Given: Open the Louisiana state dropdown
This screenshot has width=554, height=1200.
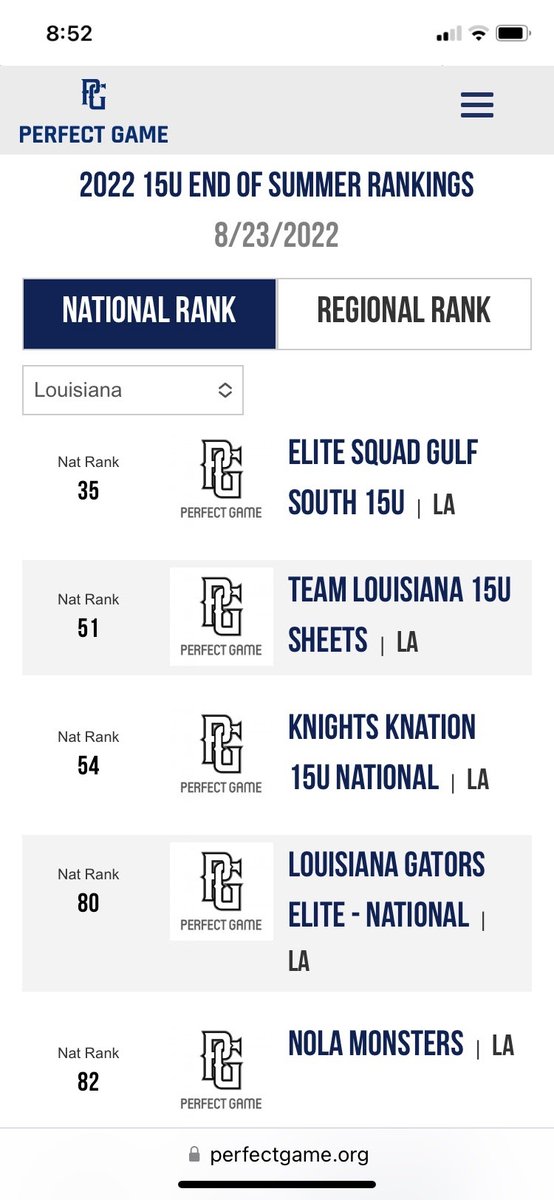Looking at the screenshot, I should tap(132, 390).
